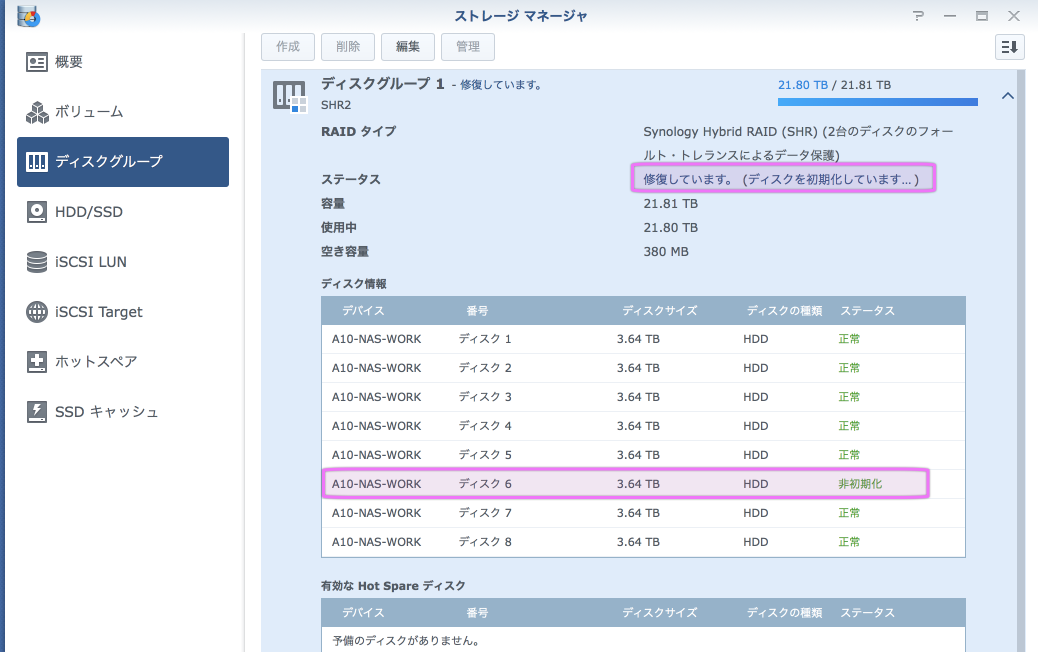Click the iSCSI LUN database icon
Viewport: 1038px width, 652px height.
[37, 262]
